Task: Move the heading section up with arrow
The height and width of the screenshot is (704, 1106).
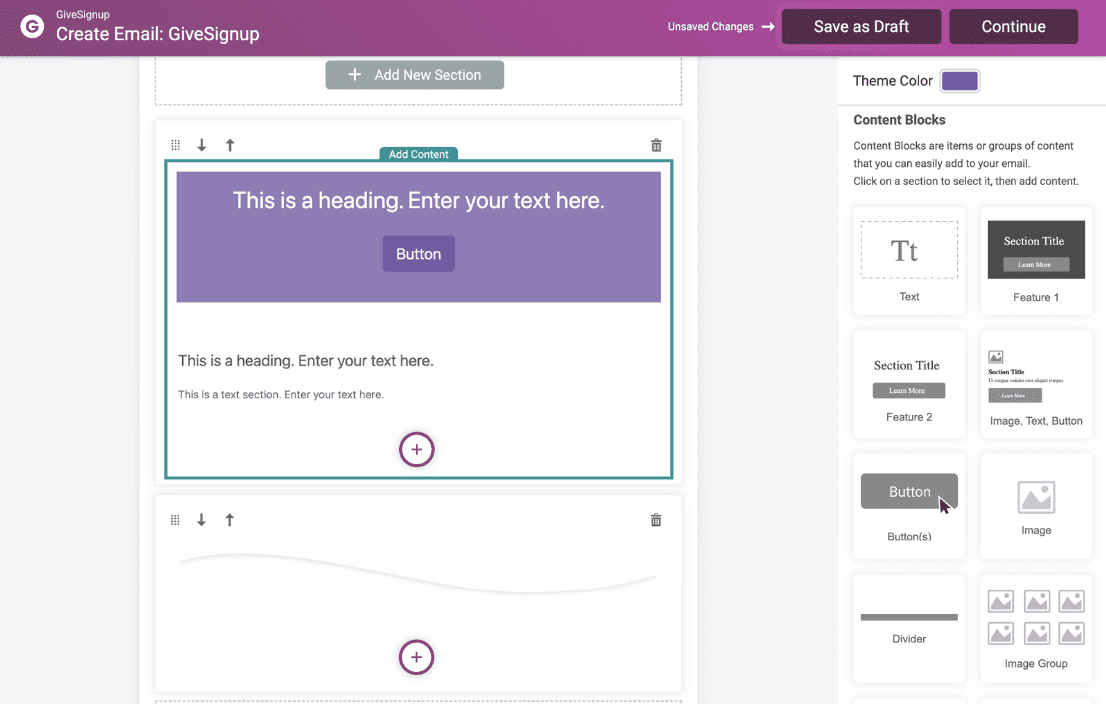Action: [230, 145]
